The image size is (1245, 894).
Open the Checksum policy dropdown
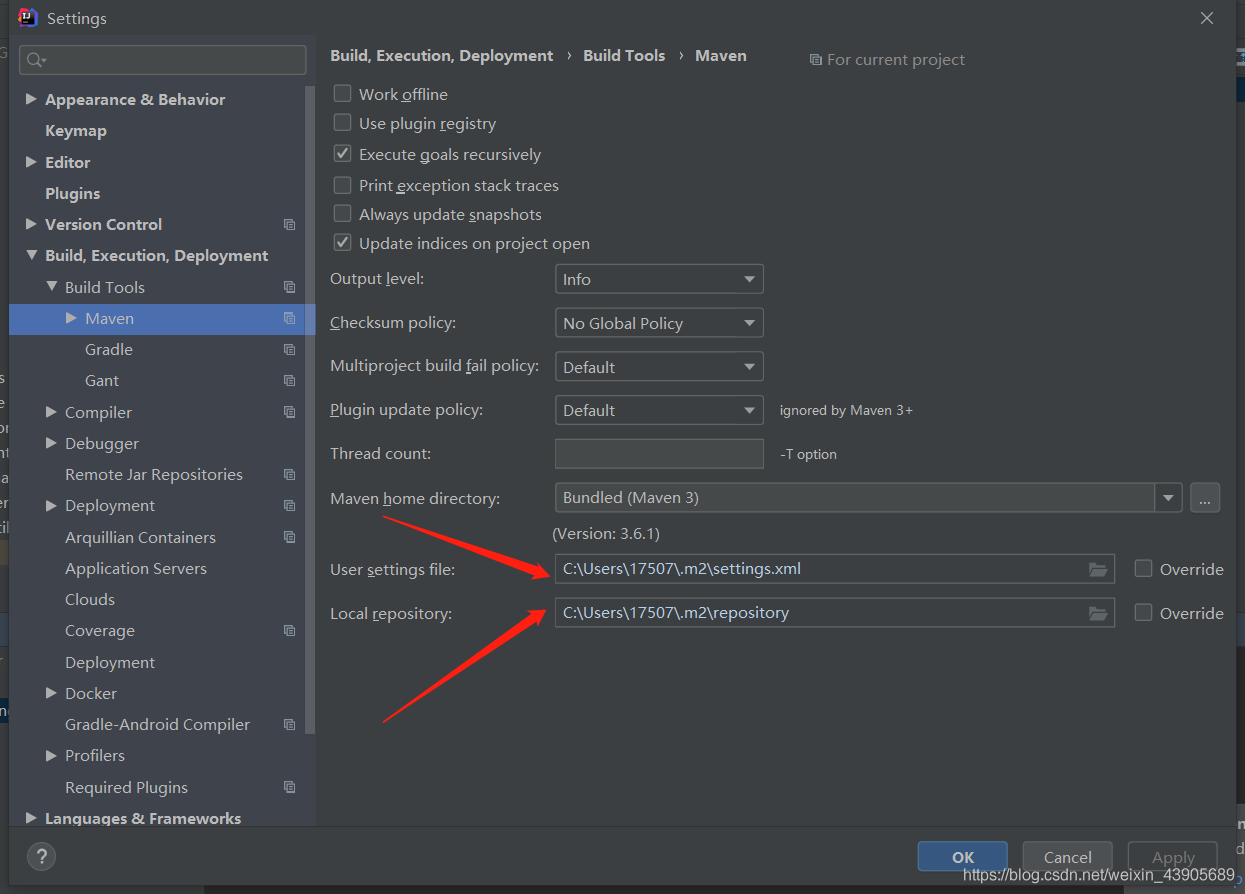coord(659,323)
